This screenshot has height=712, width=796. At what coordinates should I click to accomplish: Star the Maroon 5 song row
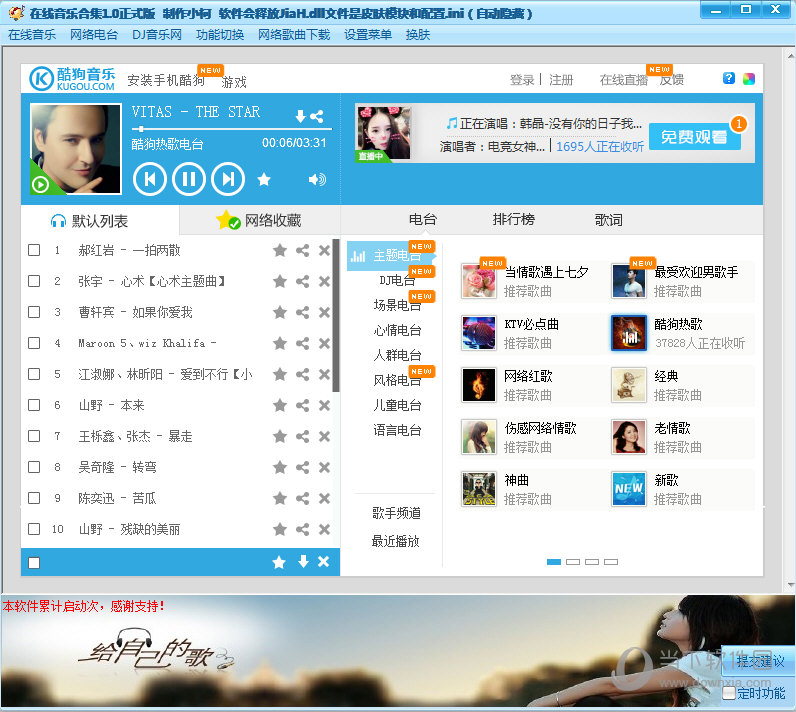coord(280,344)
